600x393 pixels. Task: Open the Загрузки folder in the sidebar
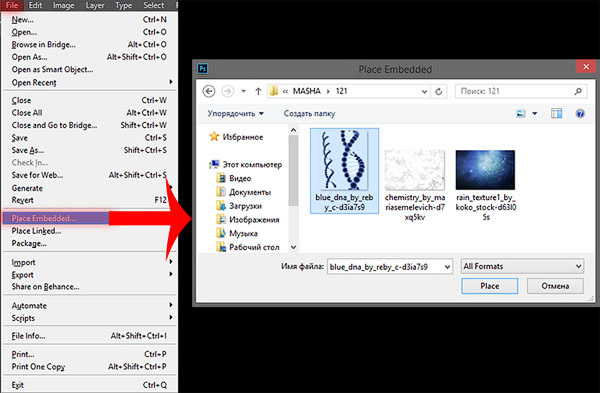239,206
